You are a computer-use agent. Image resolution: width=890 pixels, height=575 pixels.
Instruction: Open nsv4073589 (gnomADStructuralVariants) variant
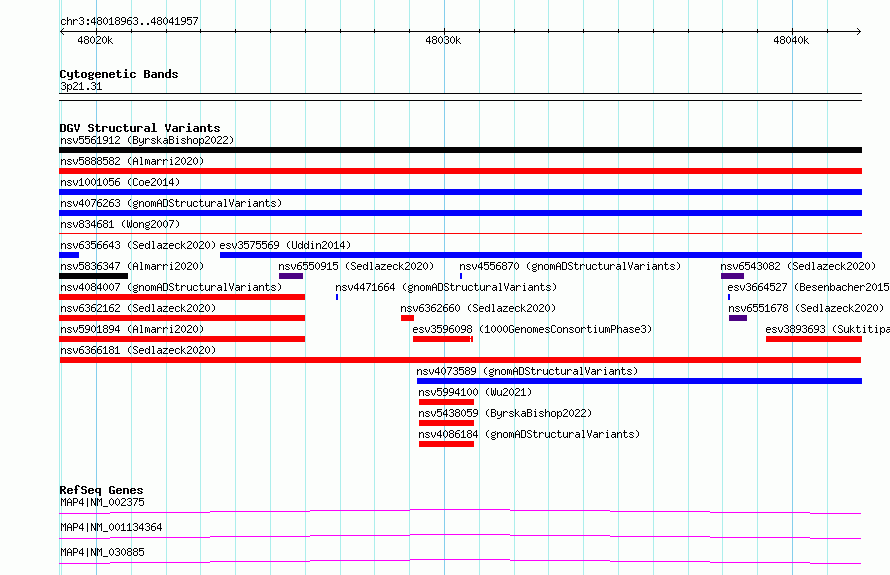[x=527, y=371]
